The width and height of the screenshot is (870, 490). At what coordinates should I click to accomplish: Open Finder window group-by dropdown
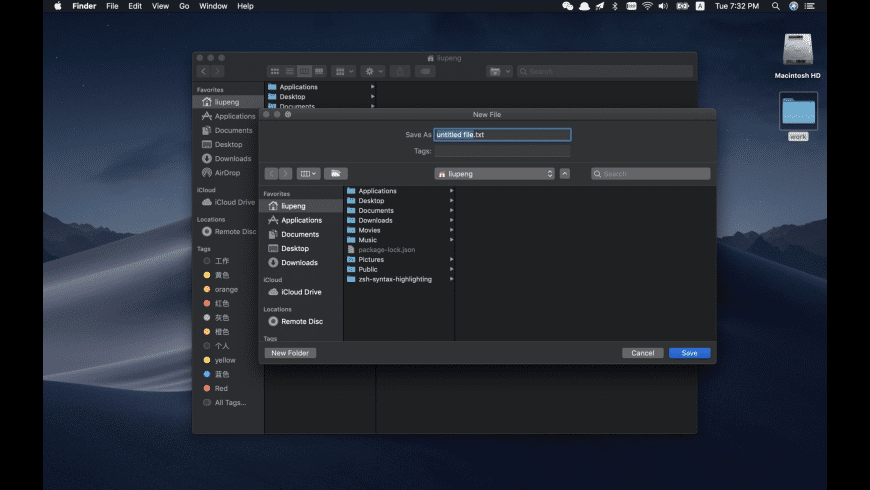[344, 71]
